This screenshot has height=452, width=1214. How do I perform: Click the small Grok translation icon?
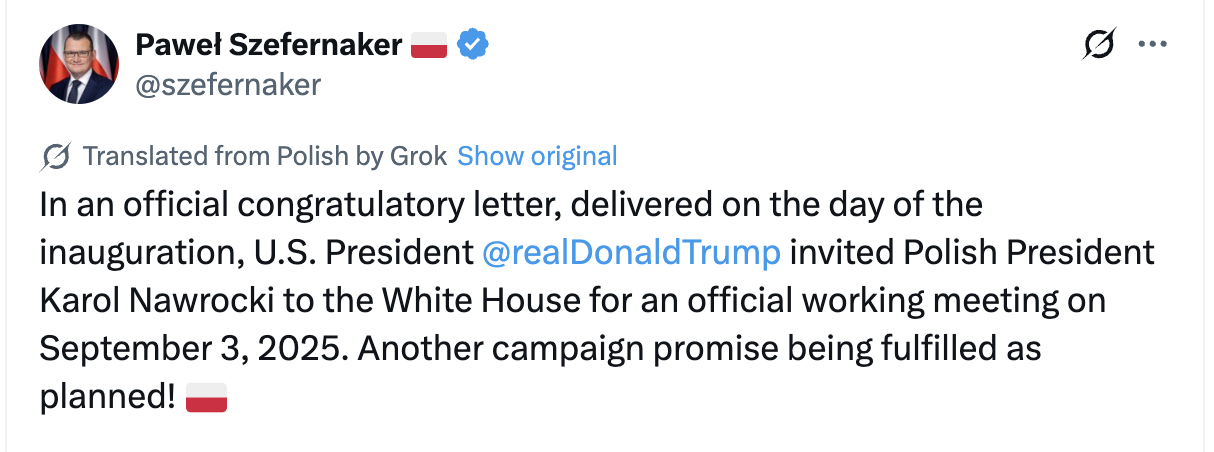tap(56, 157)
